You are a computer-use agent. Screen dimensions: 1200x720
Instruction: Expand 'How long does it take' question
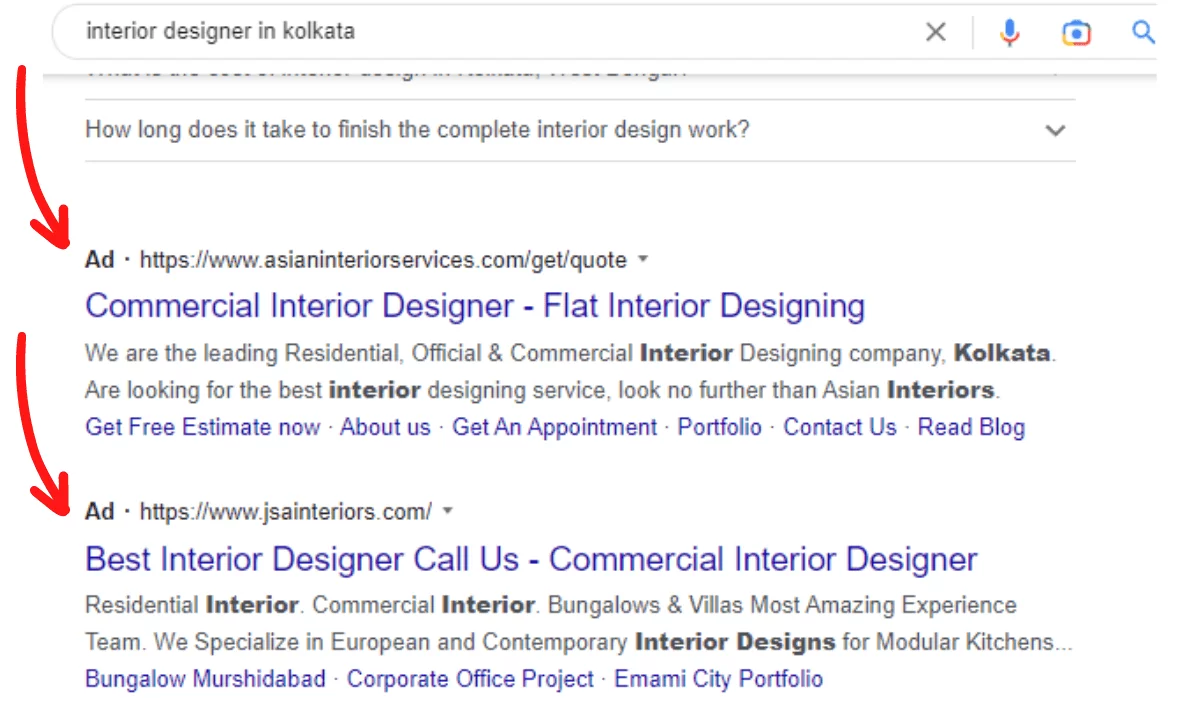tap(1055, 130)
